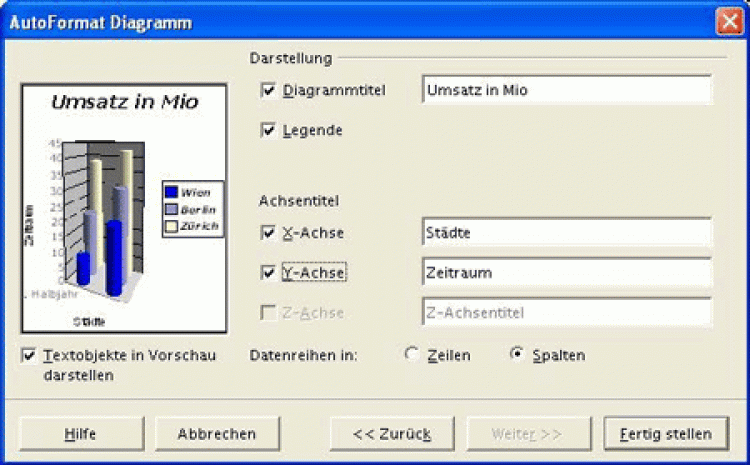This screenshot has width=750, height=465.
Task: Disable the X-Achse title checkbox
Action: (268, 232)
